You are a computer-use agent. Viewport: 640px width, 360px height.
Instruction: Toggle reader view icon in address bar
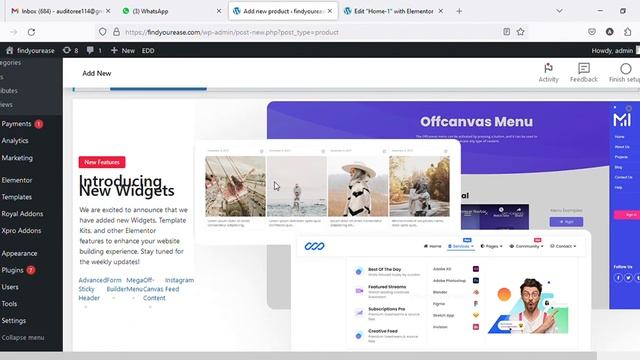pos(507,32)
